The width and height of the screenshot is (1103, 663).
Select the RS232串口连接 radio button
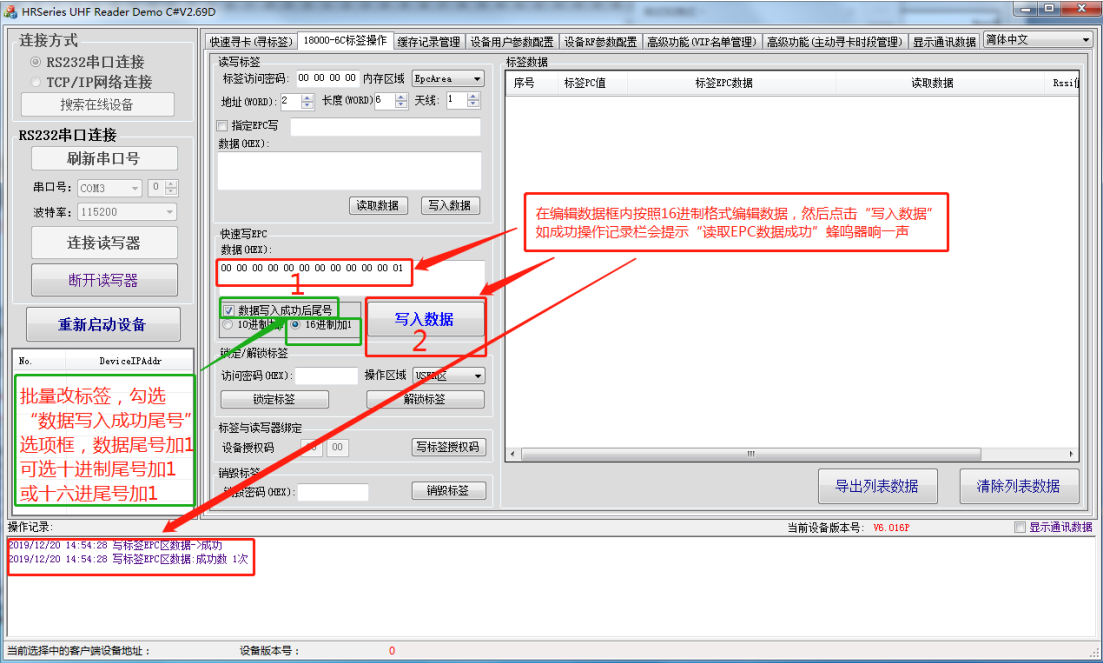point(36,62)
